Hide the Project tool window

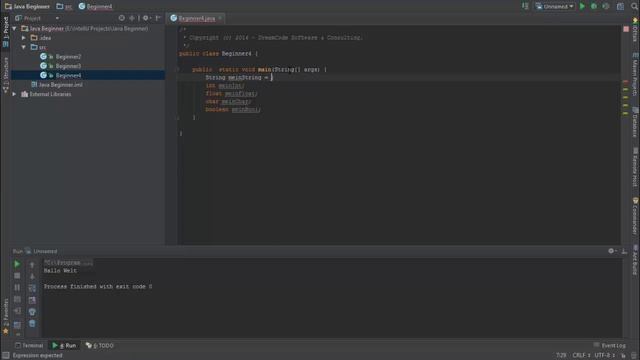tap(158, 18)
